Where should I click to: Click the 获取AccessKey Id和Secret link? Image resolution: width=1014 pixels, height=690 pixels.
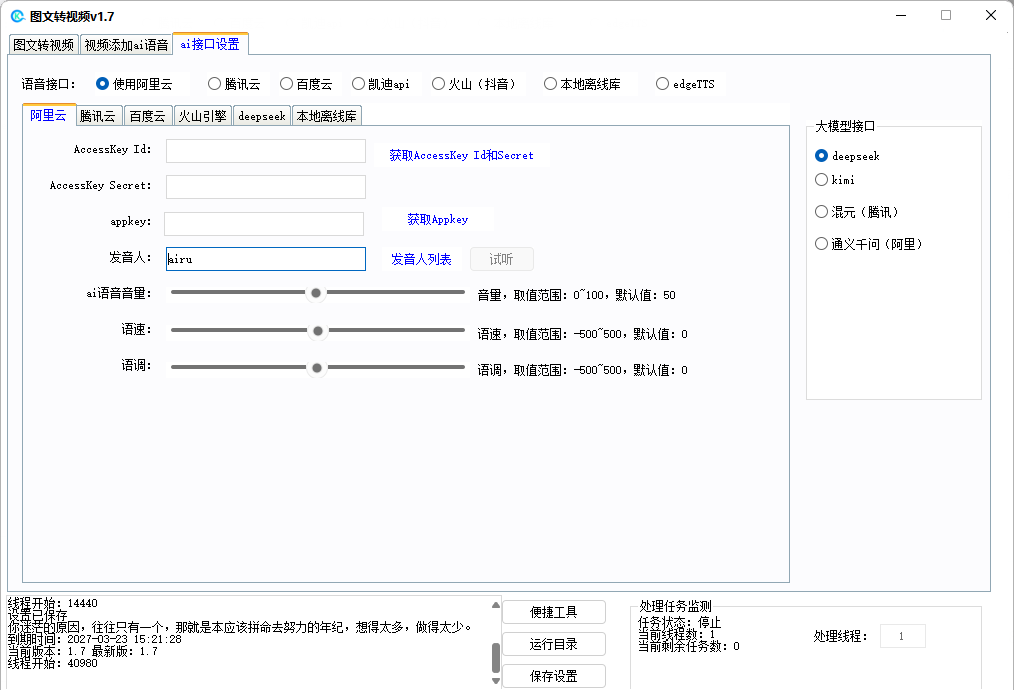[461, 156]
